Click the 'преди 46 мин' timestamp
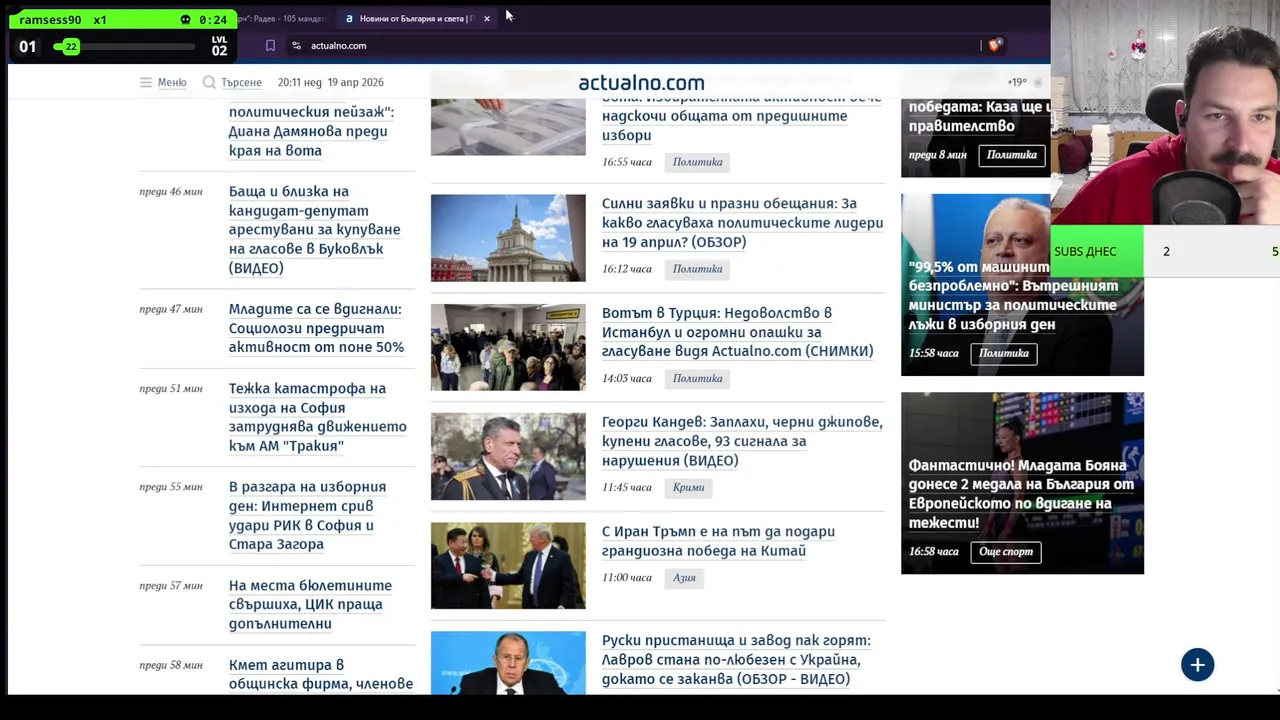This screenshot has height=720, width=1280. 171,191
